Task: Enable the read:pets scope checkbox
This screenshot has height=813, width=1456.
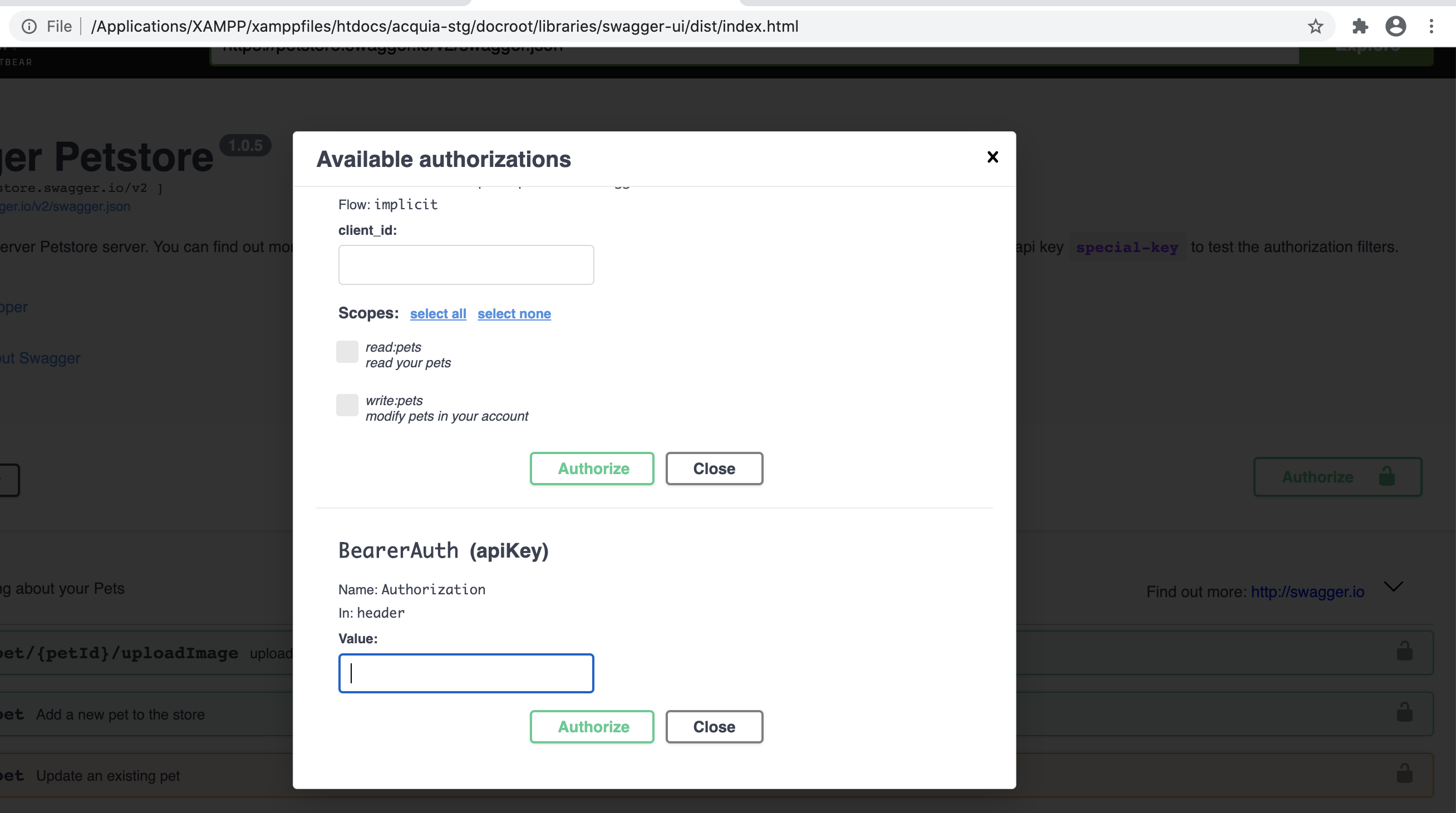Action: 347,352
